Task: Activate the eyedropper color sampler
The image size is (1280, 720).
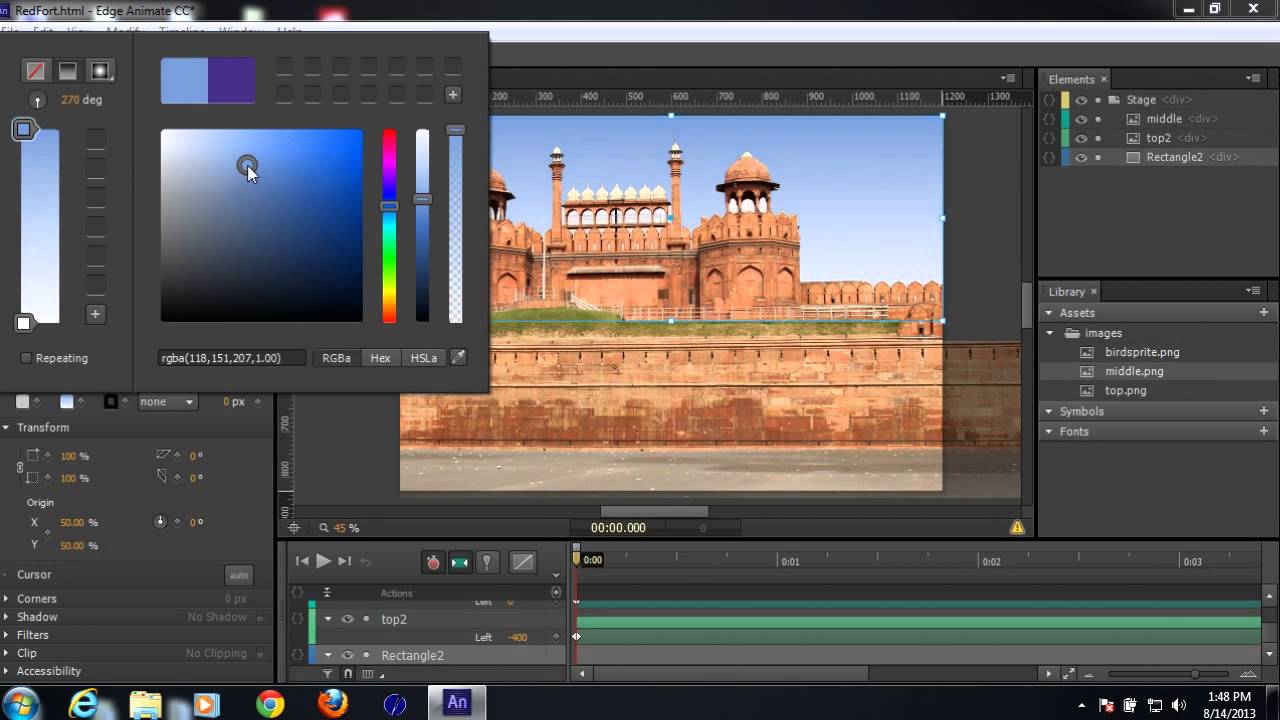Action: click(458, 357)
